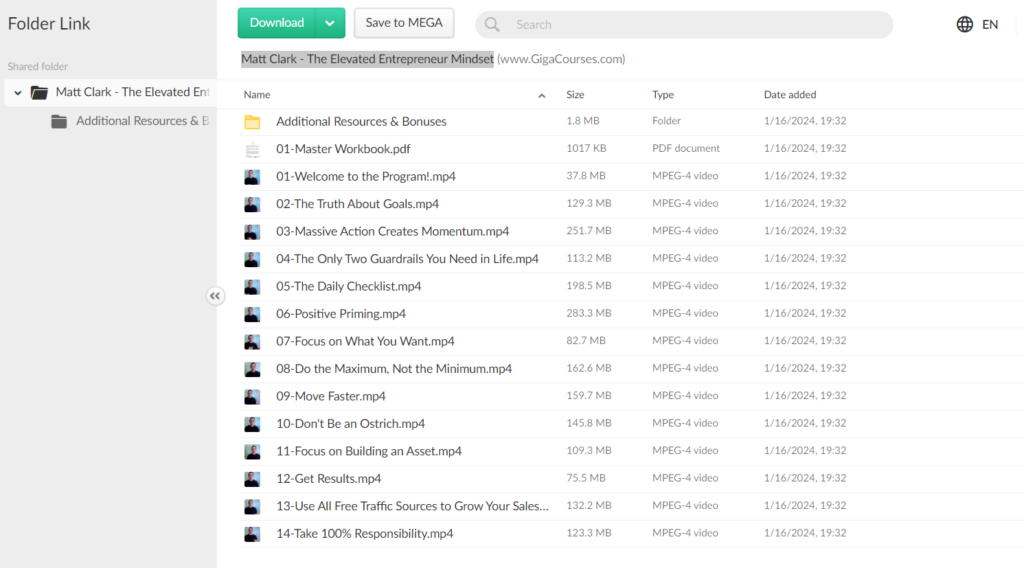Open EN language selector

989,24
